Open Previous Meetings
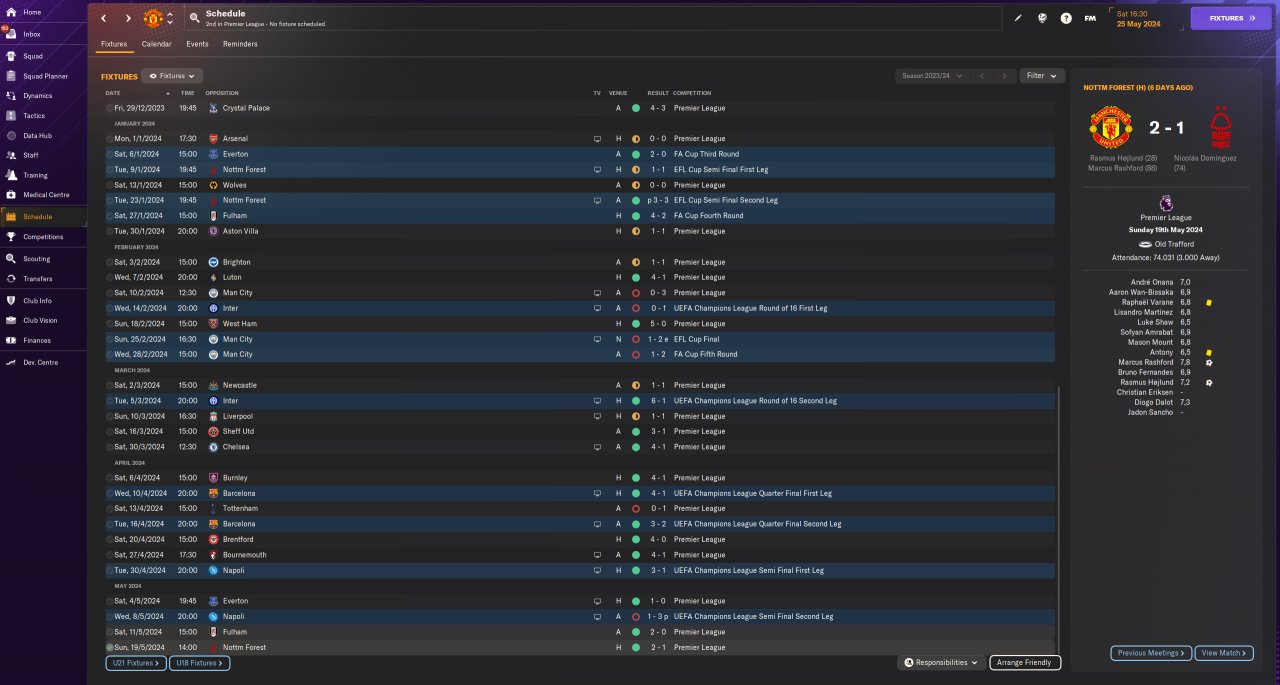Image resolution: width=1280 pixels, height=685 pixels. pyautogui.click(x=1151, y=653)
